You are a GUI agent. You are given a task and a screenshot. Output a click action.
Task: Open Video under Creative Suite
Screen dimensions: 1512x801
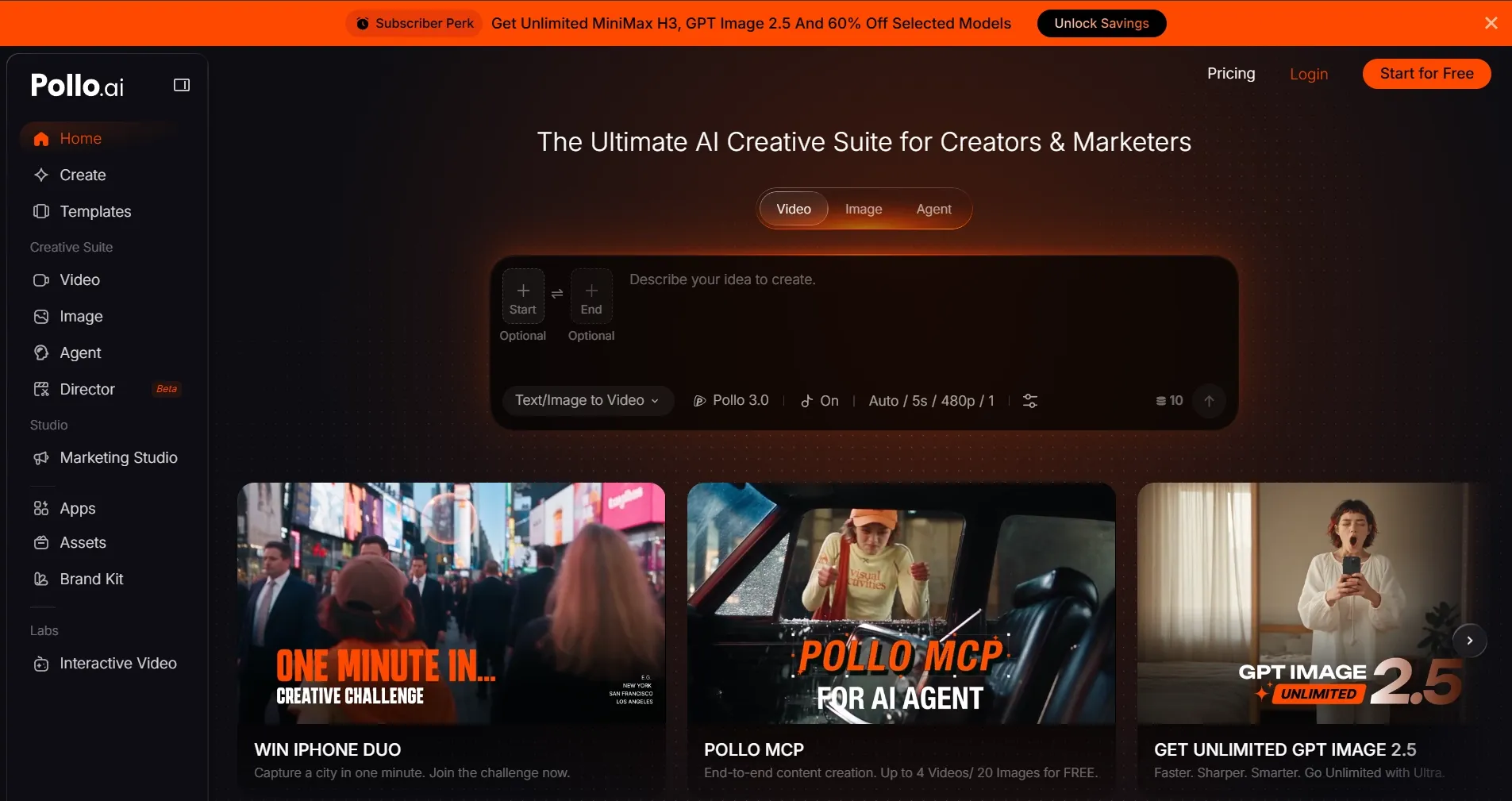click(x=107, y=279)
